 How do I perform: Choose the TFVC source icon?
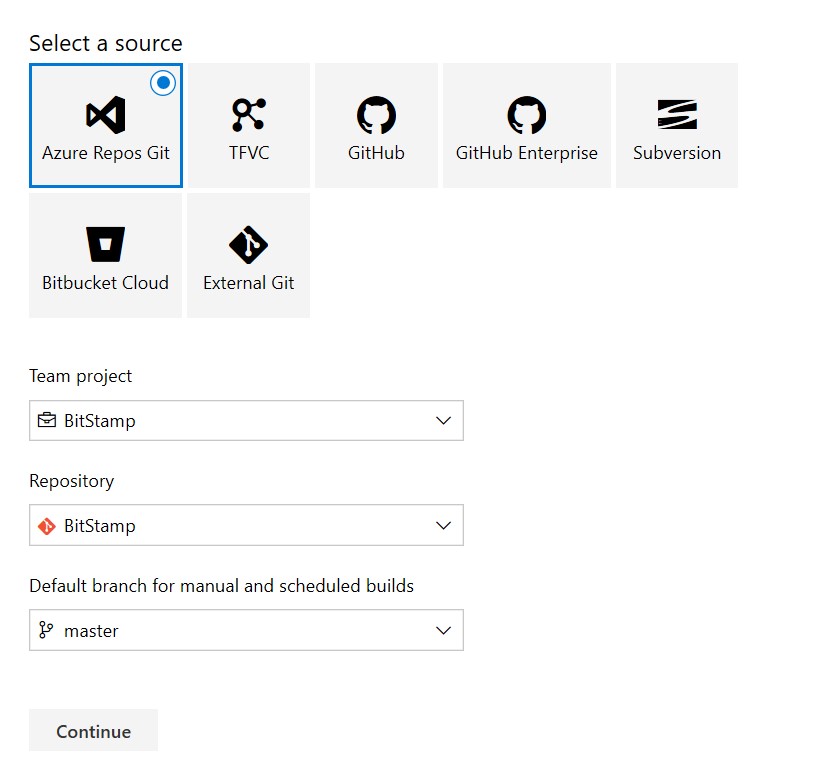249,115
